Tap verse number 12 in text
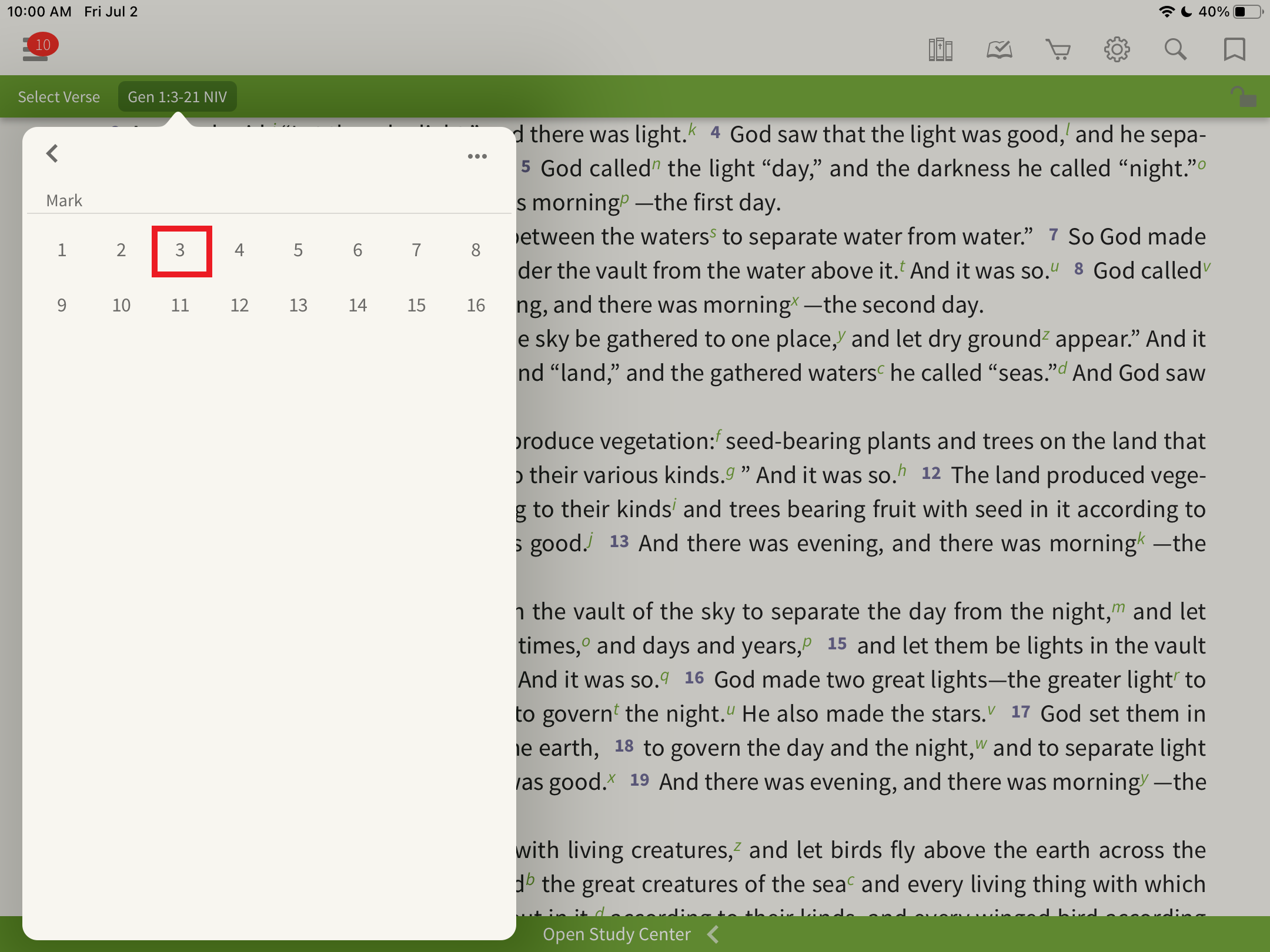 931,473
